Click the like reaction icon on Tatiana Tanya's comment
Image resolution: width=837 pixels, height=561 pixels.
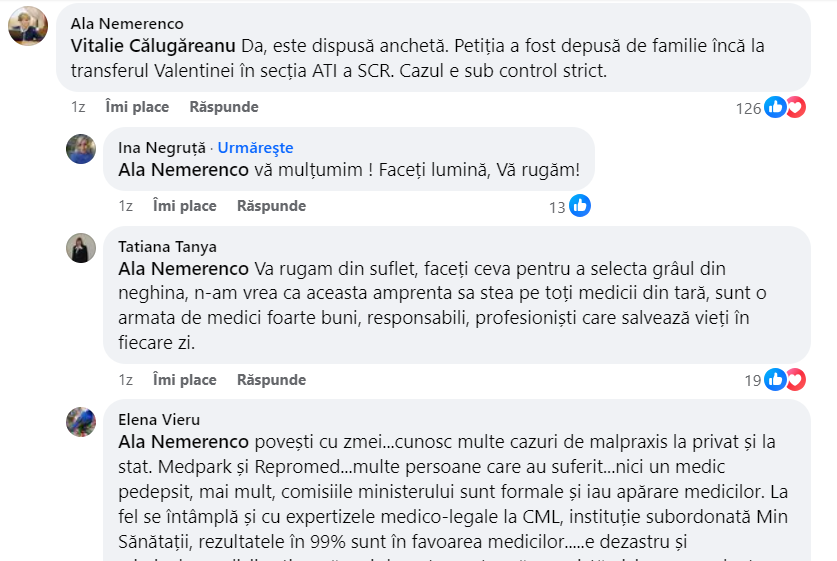[x=776, y=380]
